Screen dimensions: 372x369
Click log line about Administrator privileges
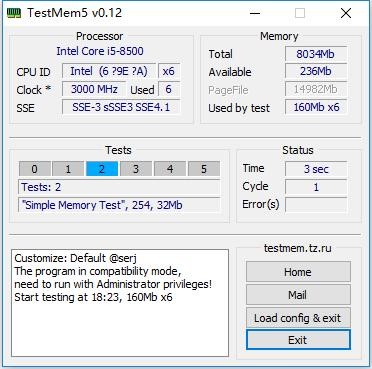click(113, 284)
